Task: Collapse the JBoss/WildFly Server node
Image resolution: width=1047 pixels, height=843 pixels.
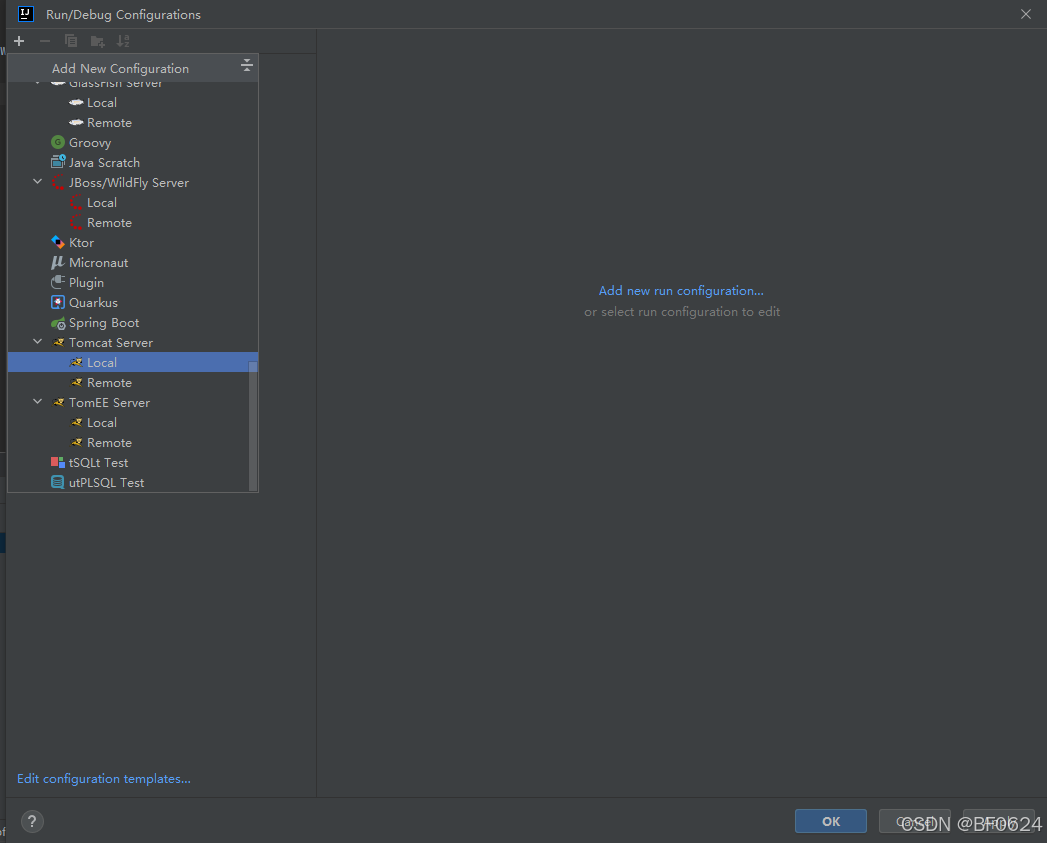Action: click(37, 182)
